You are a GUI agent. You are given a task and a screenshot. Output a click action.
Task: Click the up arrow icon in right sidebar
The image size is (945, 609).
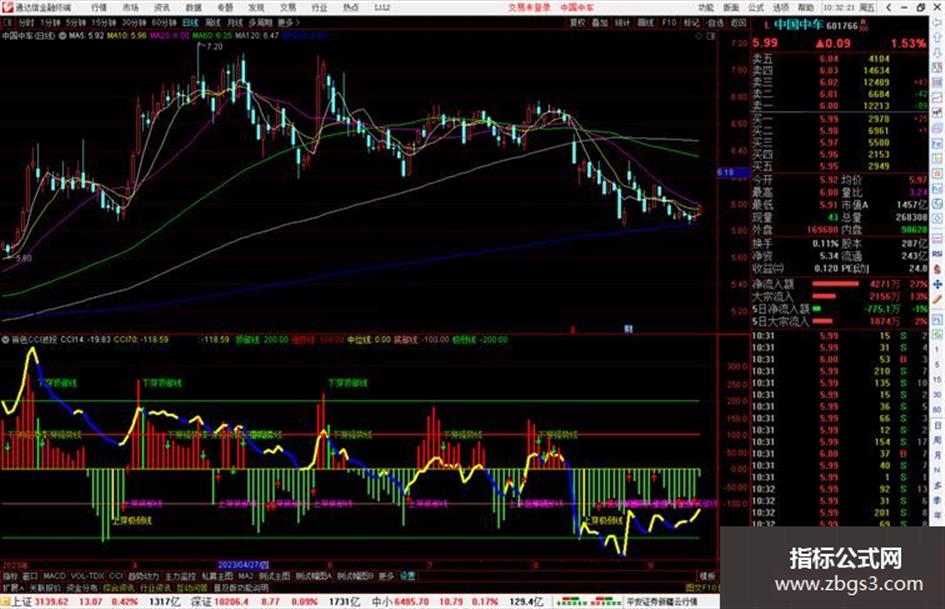click(937, 37)
